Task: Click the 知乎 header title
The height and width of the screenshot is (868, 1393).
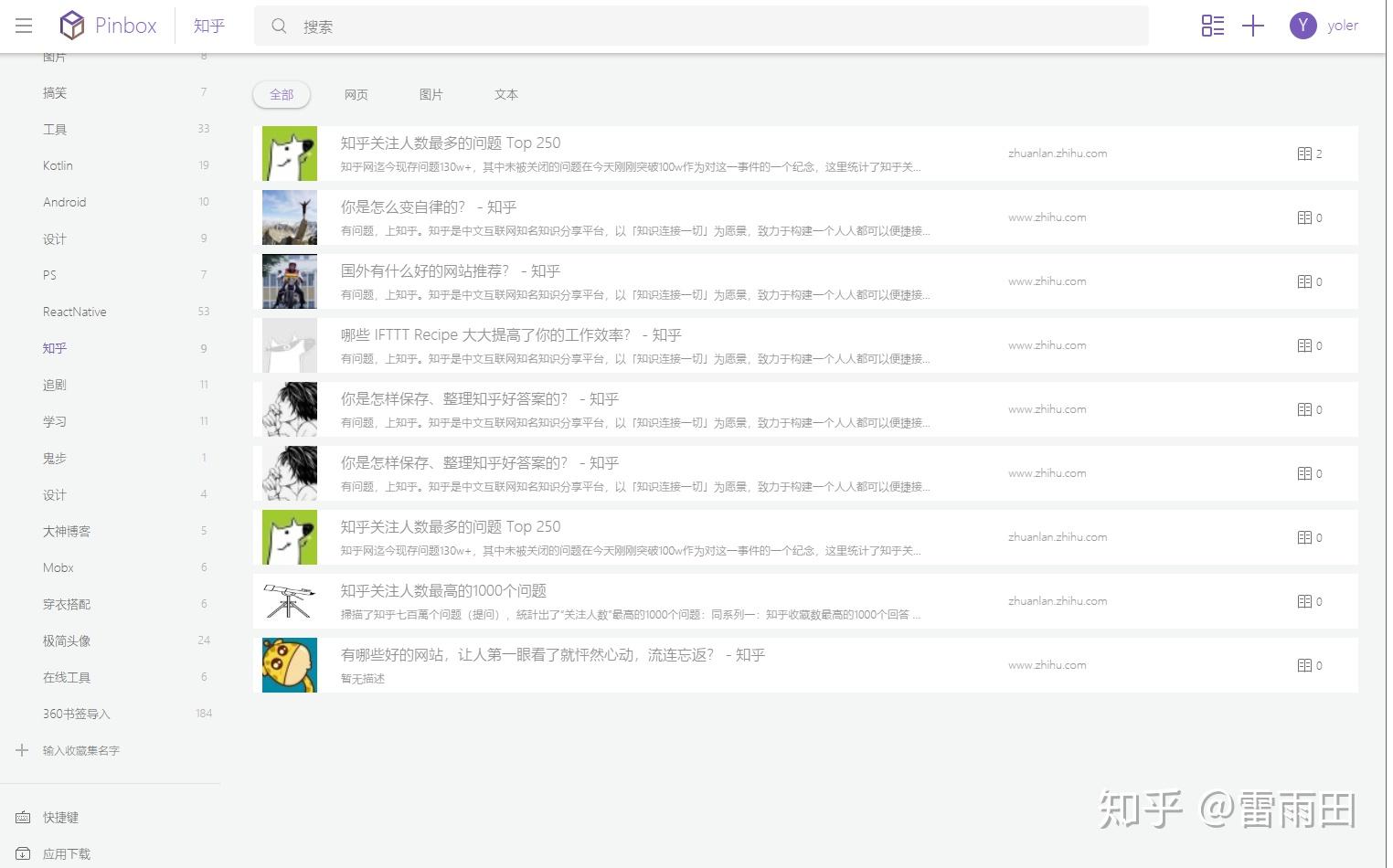Action: pyautogui.click(x=209, y=26)
